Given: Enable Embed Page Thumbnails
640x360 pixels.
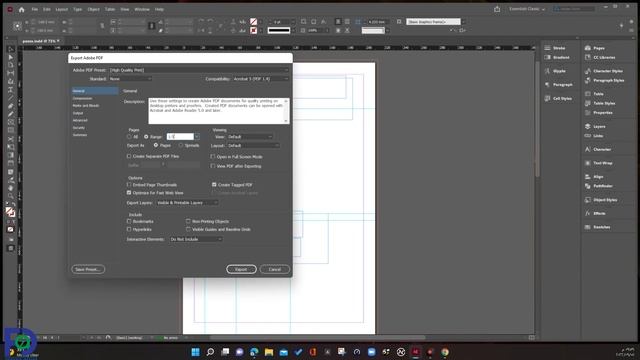Looking at the screenshot, I should [129, 185].
